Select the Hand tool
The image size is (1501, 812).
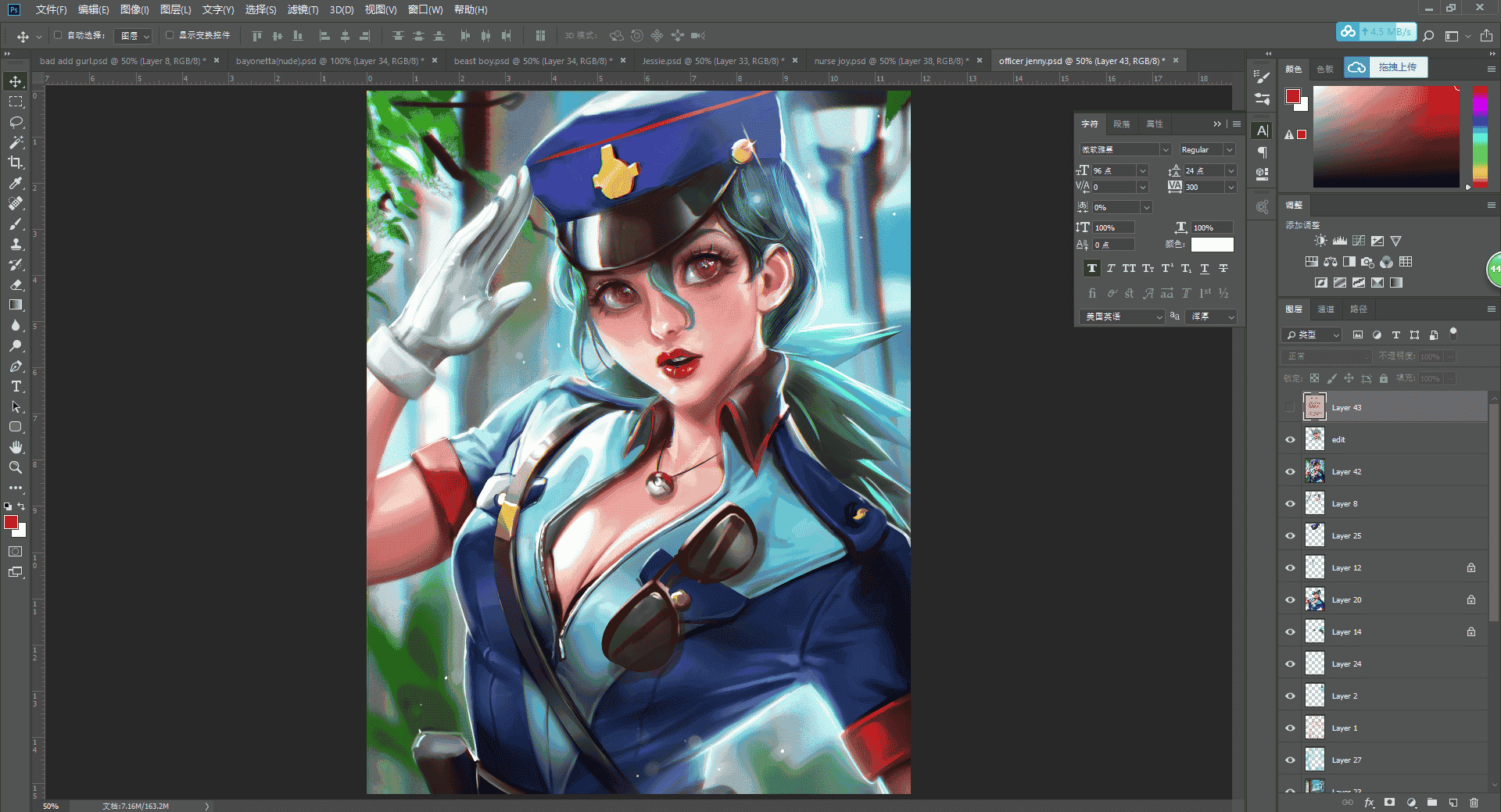point(16,447)
